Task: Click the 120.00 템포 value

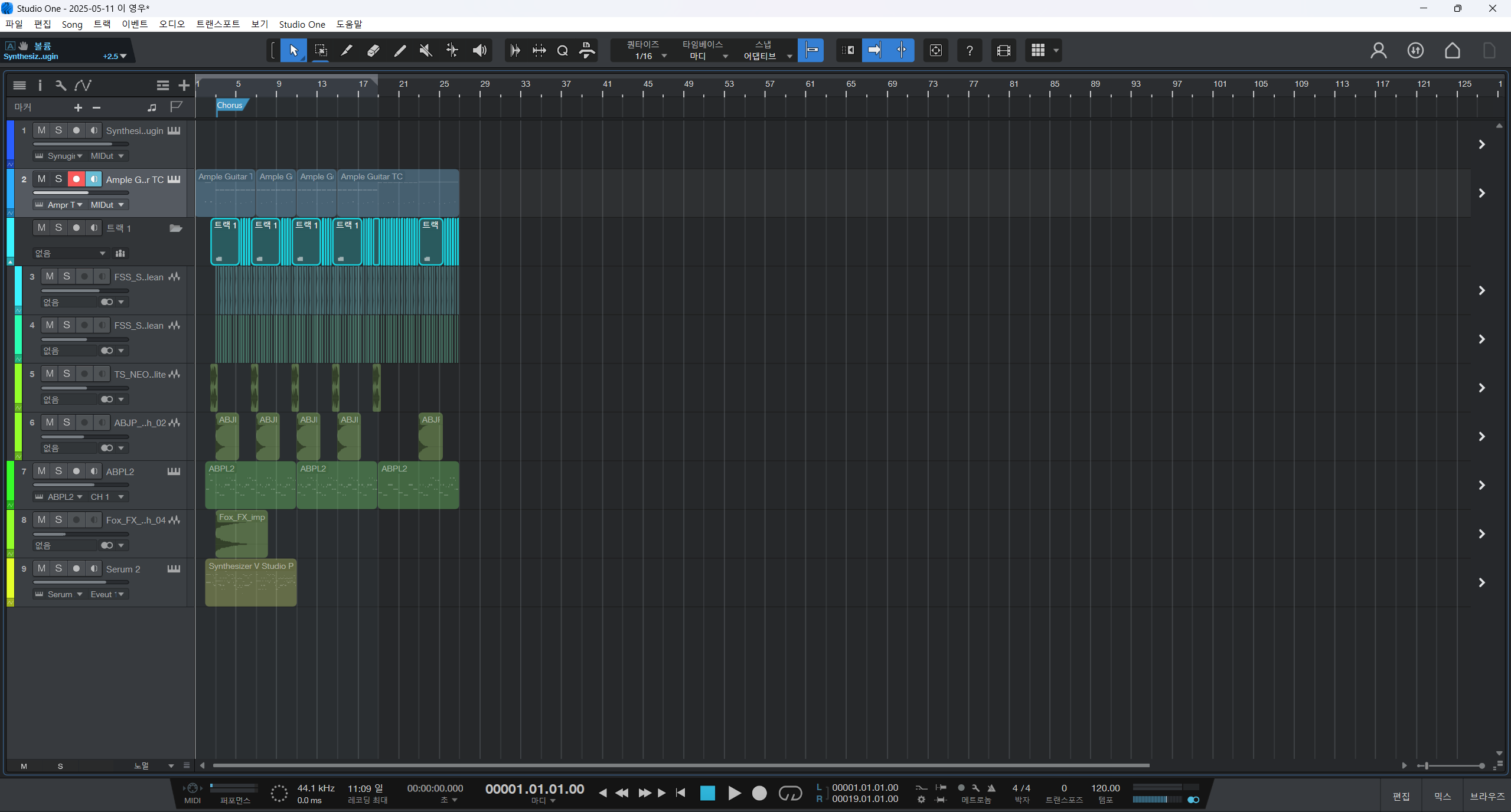Action: pyautogui.click(x=1105, y=788)
